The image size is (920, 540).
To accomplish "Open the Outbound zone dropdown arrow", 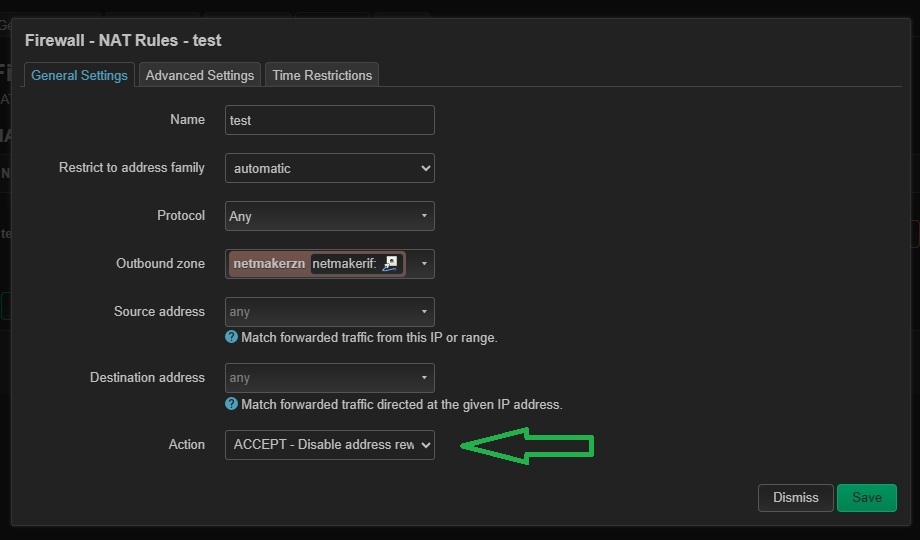I will [424, 264].
